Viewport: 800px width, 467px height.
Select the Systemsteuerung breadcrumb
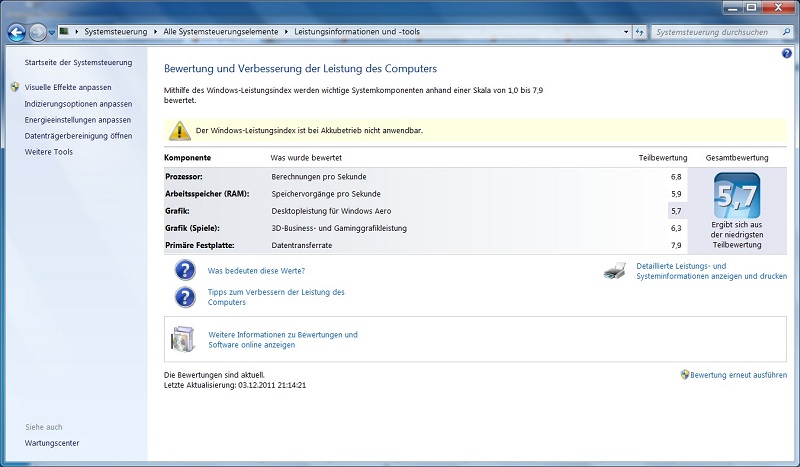point(115,32)
